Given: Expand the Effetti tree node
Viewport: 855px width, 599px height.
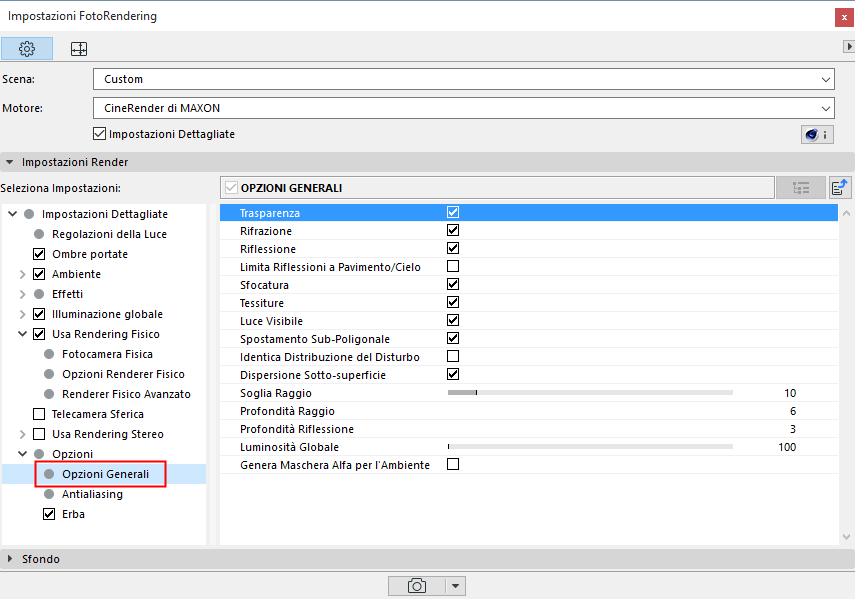Looking at the screenshot, I should pyautogui.click(x=22, y=294).
